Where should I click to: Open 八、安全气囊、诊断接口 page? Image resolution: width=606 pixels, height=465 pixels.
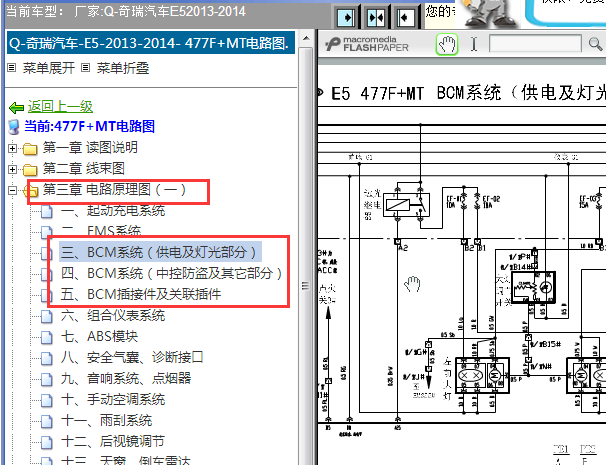pyautogui.click(x=132, y=357)
